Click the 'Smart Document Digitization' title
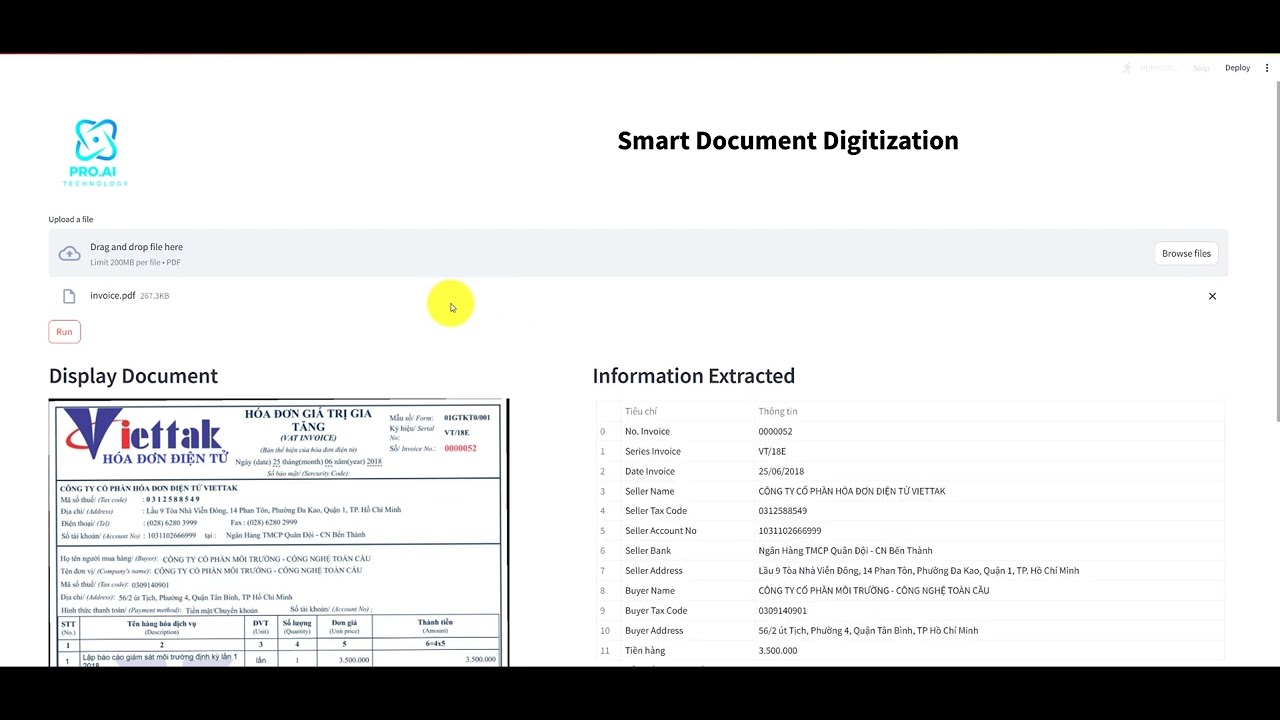The width and height of the screenshot is (1280, 720). click(788, 141)
